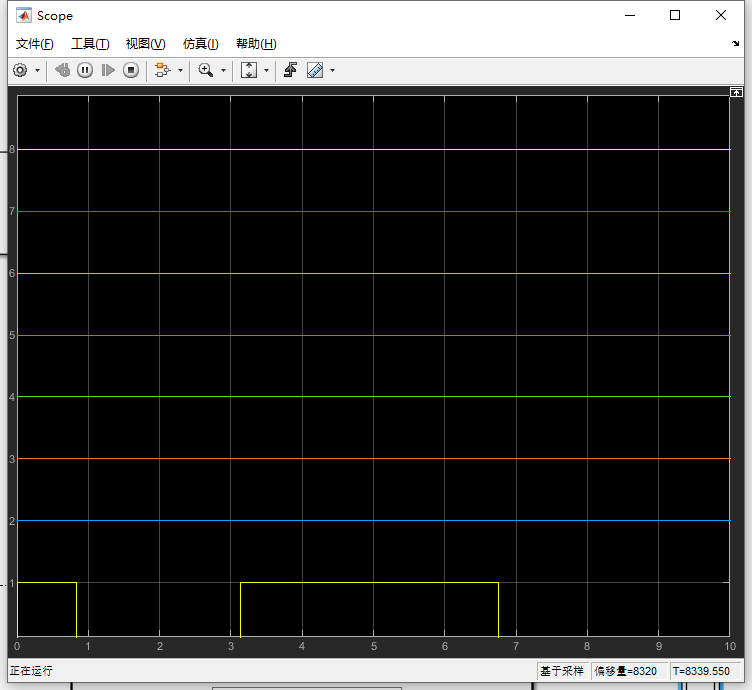Expand the zoom tool dropdown arrow
Image resolution: width=752 pixels, height=690 pixels.
(x=223, y=70)
